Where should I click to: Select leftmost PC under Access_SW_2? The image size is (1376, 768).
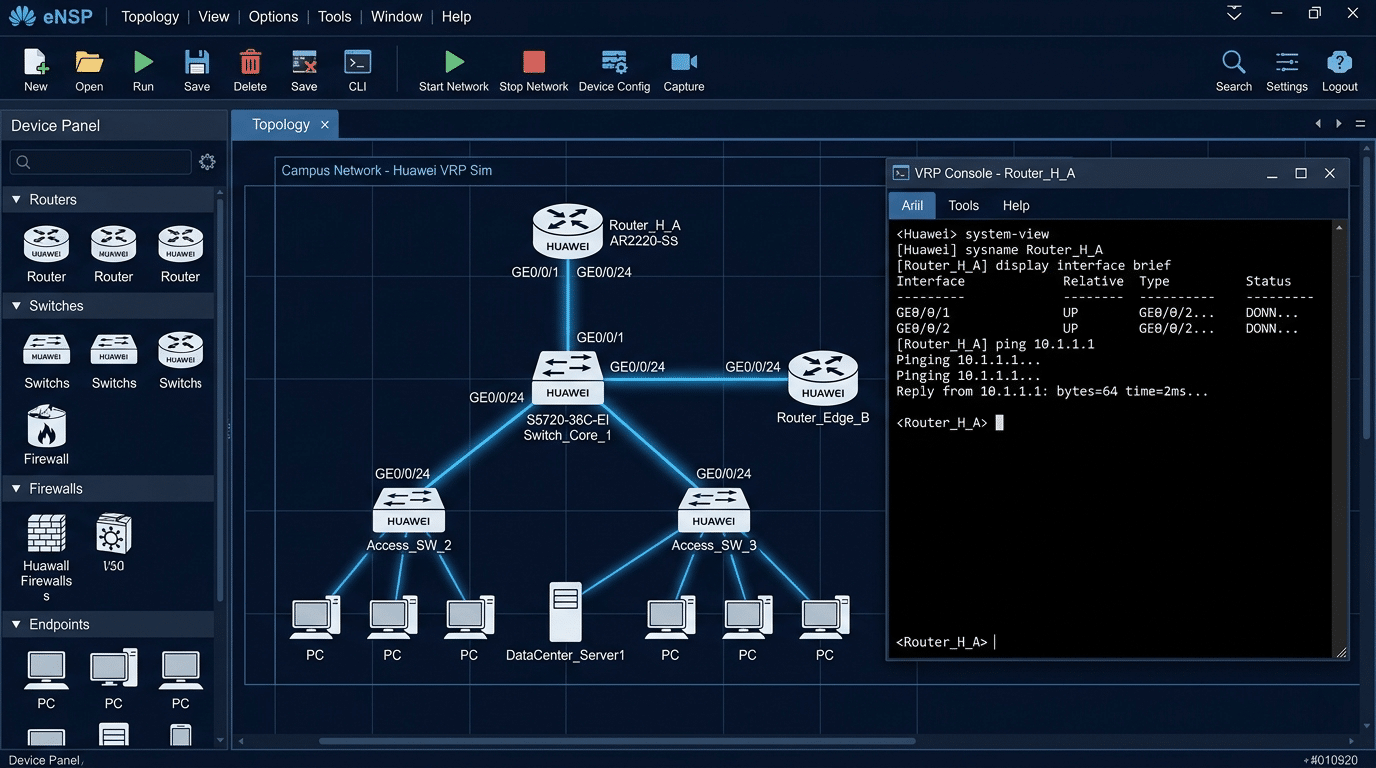tap(315, 619)
